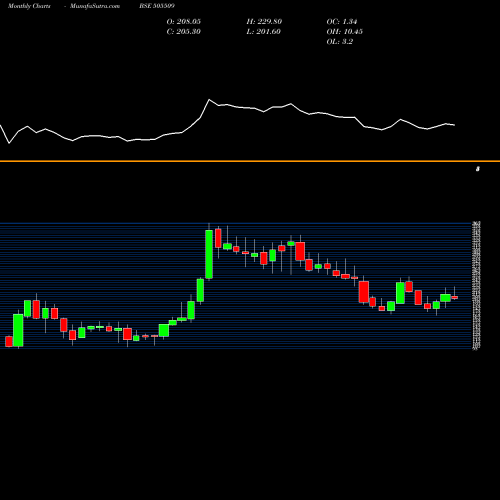Select the low value 'L: 201.60'

pyautogui.click(x=264, y=32)
